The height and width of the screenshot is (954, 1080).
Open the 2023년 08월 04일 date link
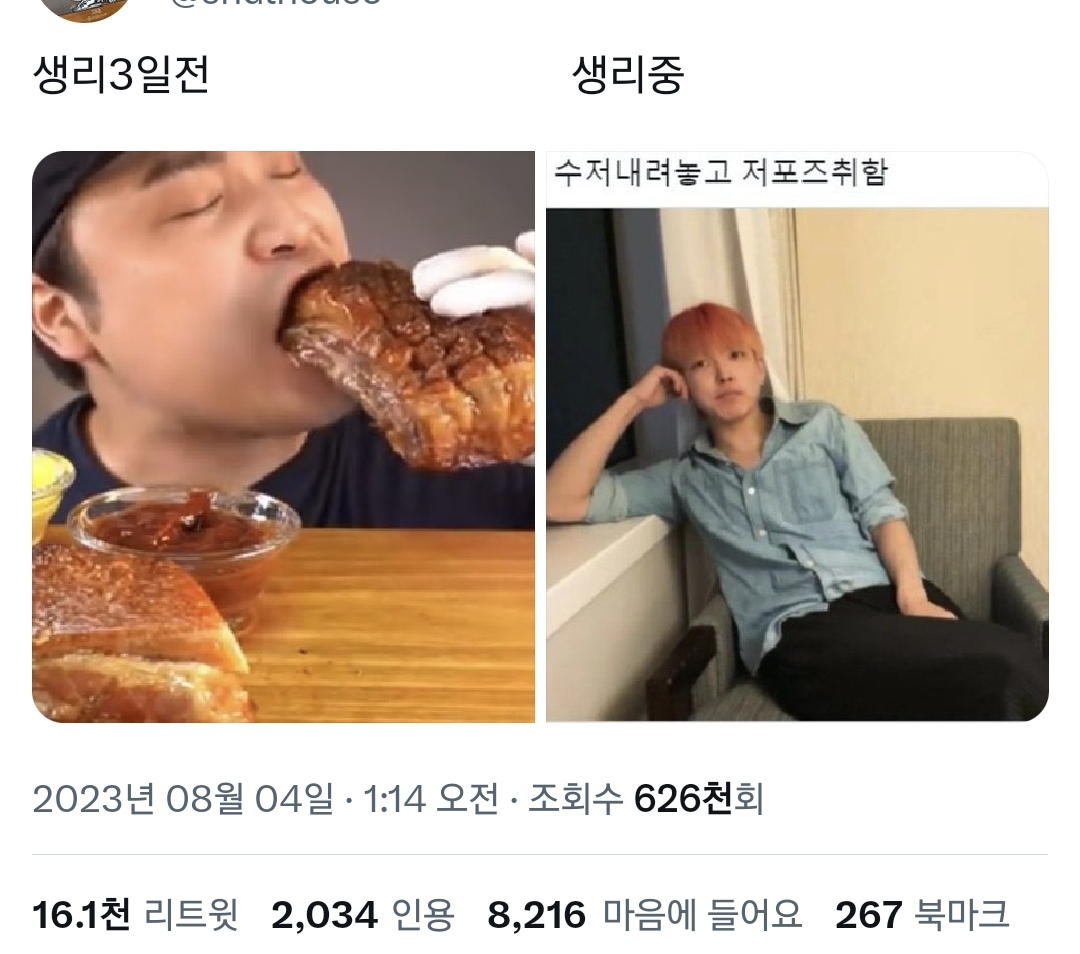coord(183,799)
